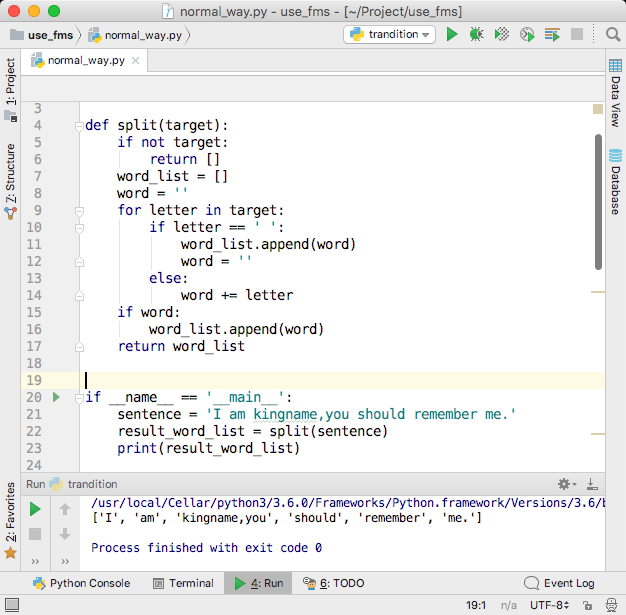The height and width of the screenshot is (615, 626).
Task: Click the Hector inspector icon in status bar
Action: click(x=611, y=605)
